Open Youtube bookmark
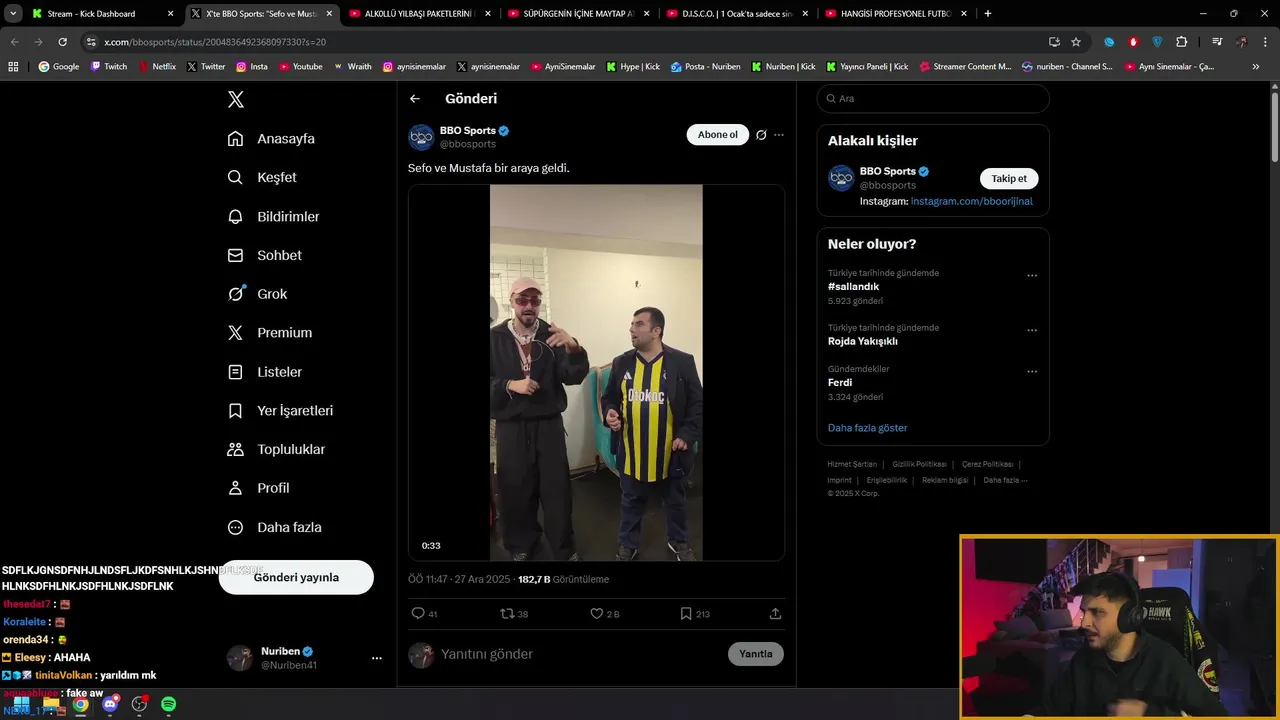Viewport: 1280px width, 720px height. tap(301, 67)
